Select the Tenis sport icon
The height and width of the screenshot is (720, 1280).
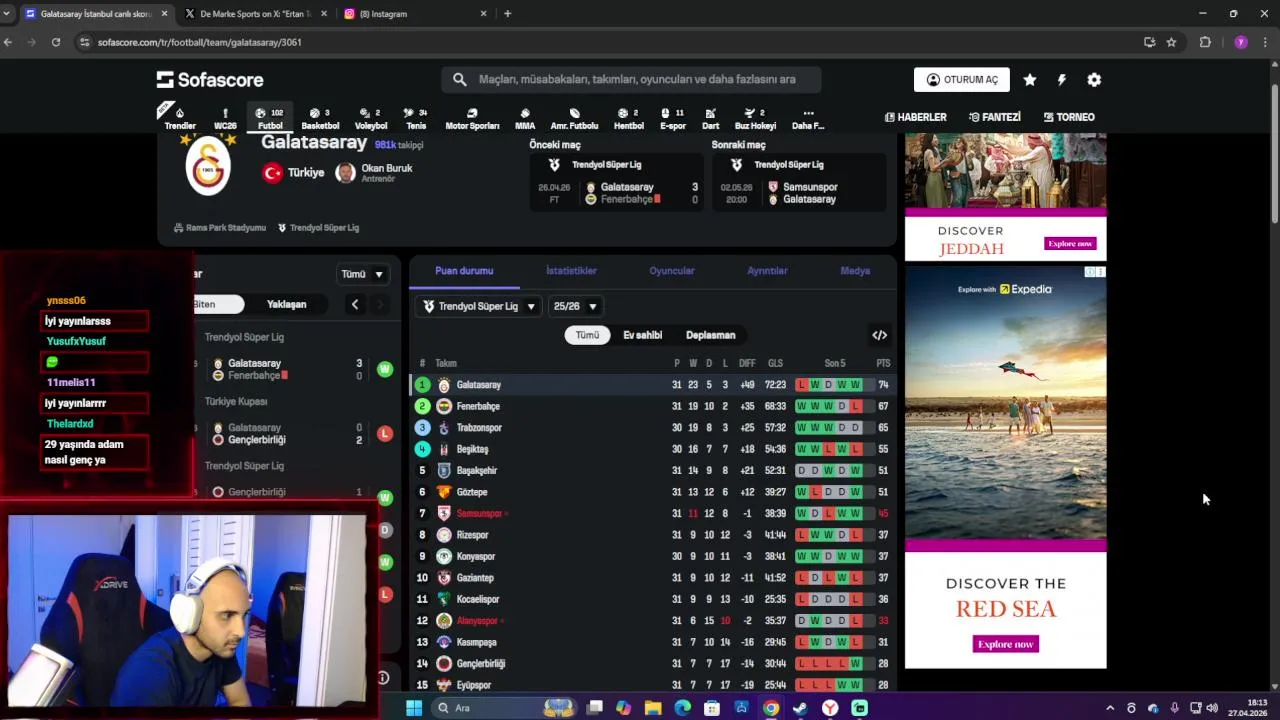click(416, 118)
